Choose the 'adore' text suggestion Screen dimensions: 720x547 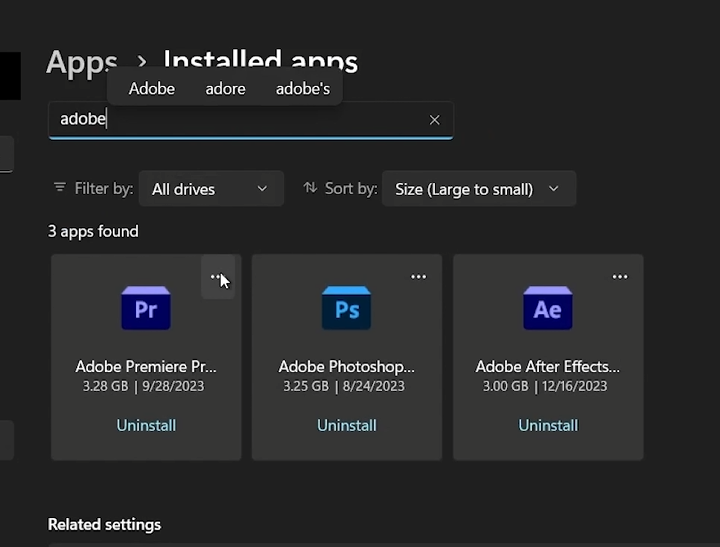[x=225, y=89]
